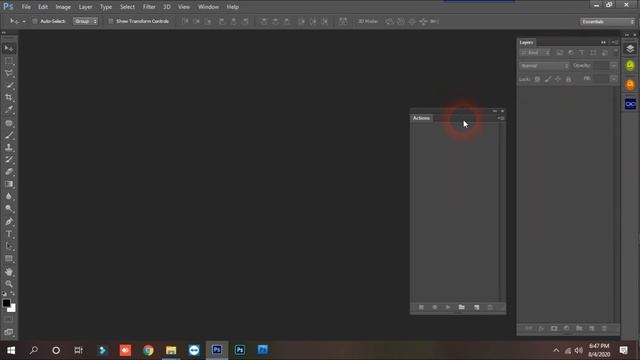Select the Rectangular Marquee tool
This screenshot has width=640, height=360.
click(9, 61)
